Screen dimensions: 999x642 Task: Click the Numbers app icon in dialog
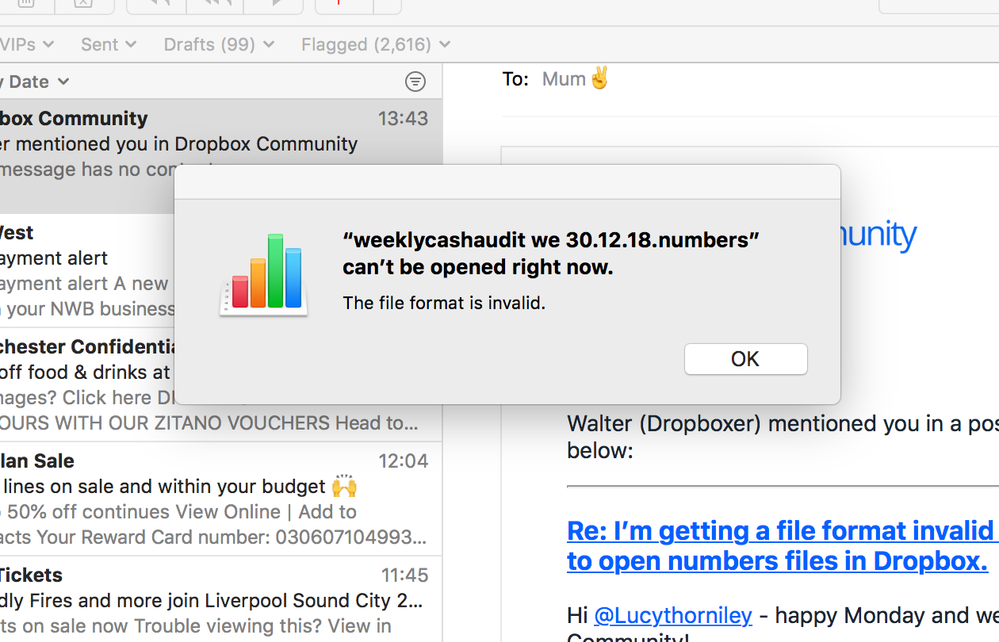(264, 274)
